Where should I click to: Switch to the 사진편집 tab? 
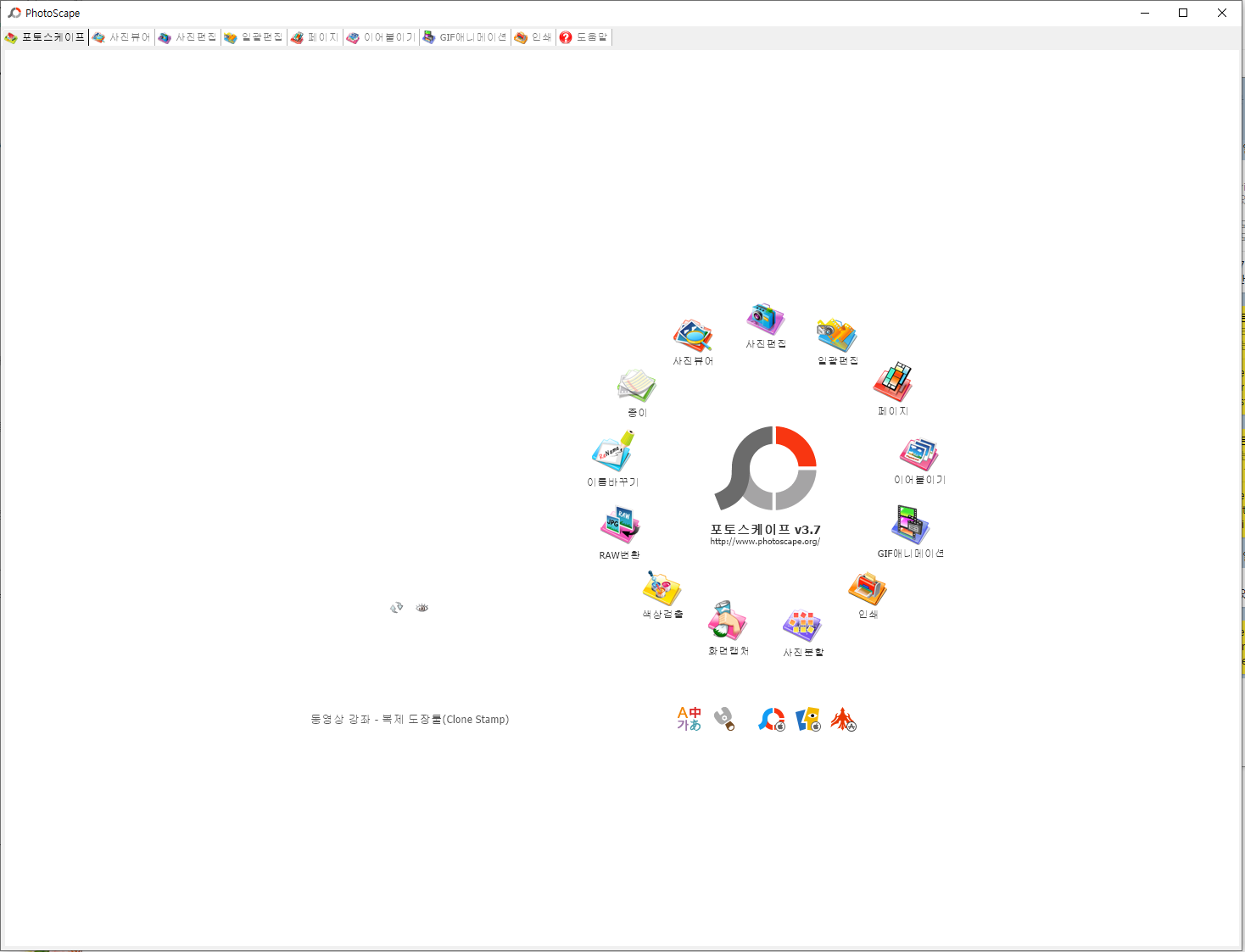click(x=187, y=37)
